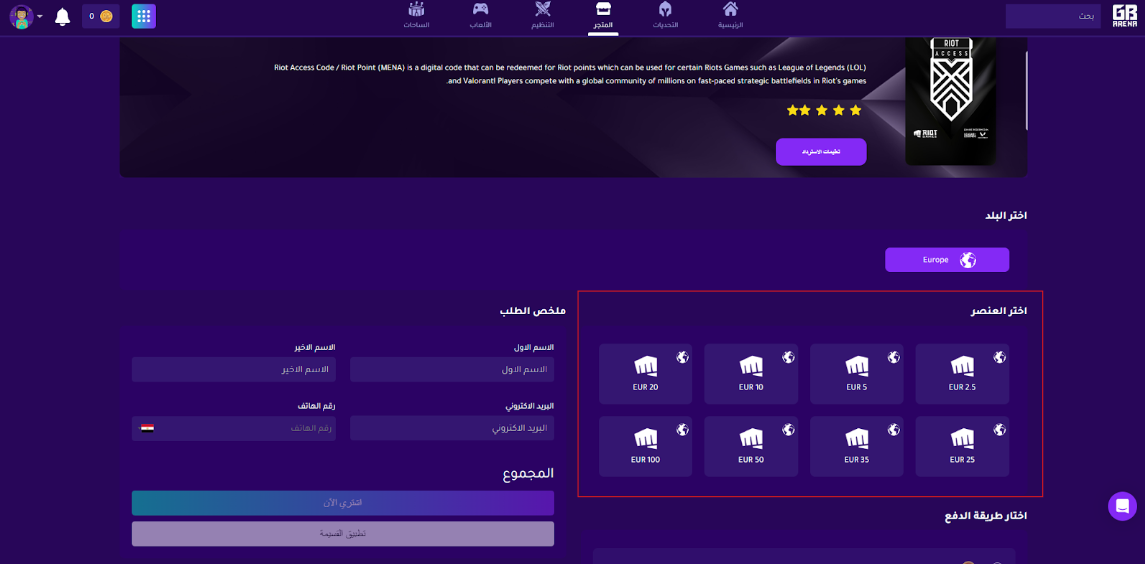Click the Riot Access card image

point(950,101)
